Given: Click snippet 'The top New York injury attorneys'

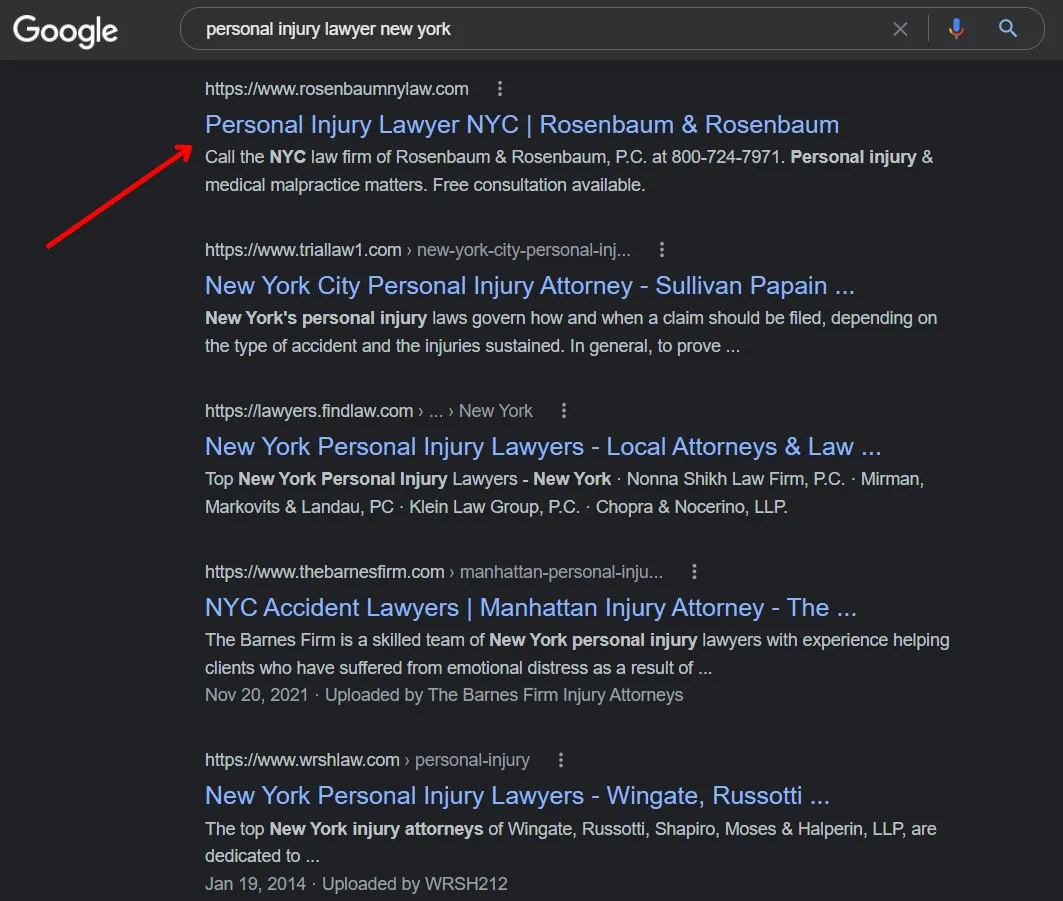Looking at the screenshot, I should point(571,843).
